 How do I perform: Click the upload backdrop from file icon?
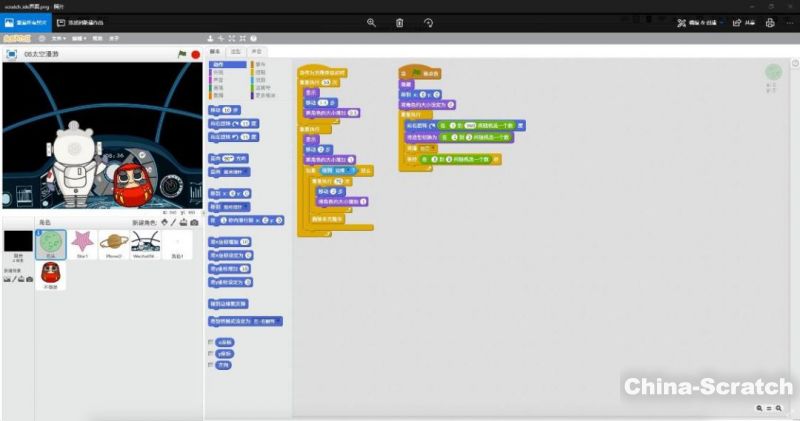pos(21,279)
